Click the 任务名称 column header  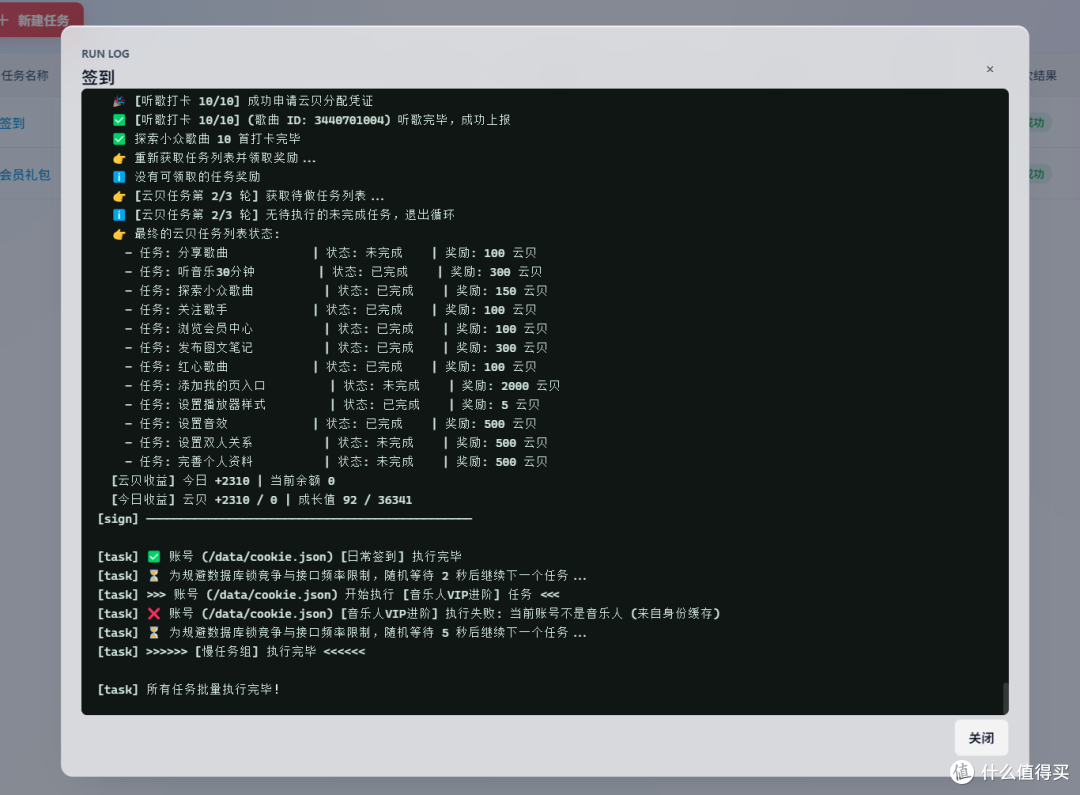click(25, 75)
